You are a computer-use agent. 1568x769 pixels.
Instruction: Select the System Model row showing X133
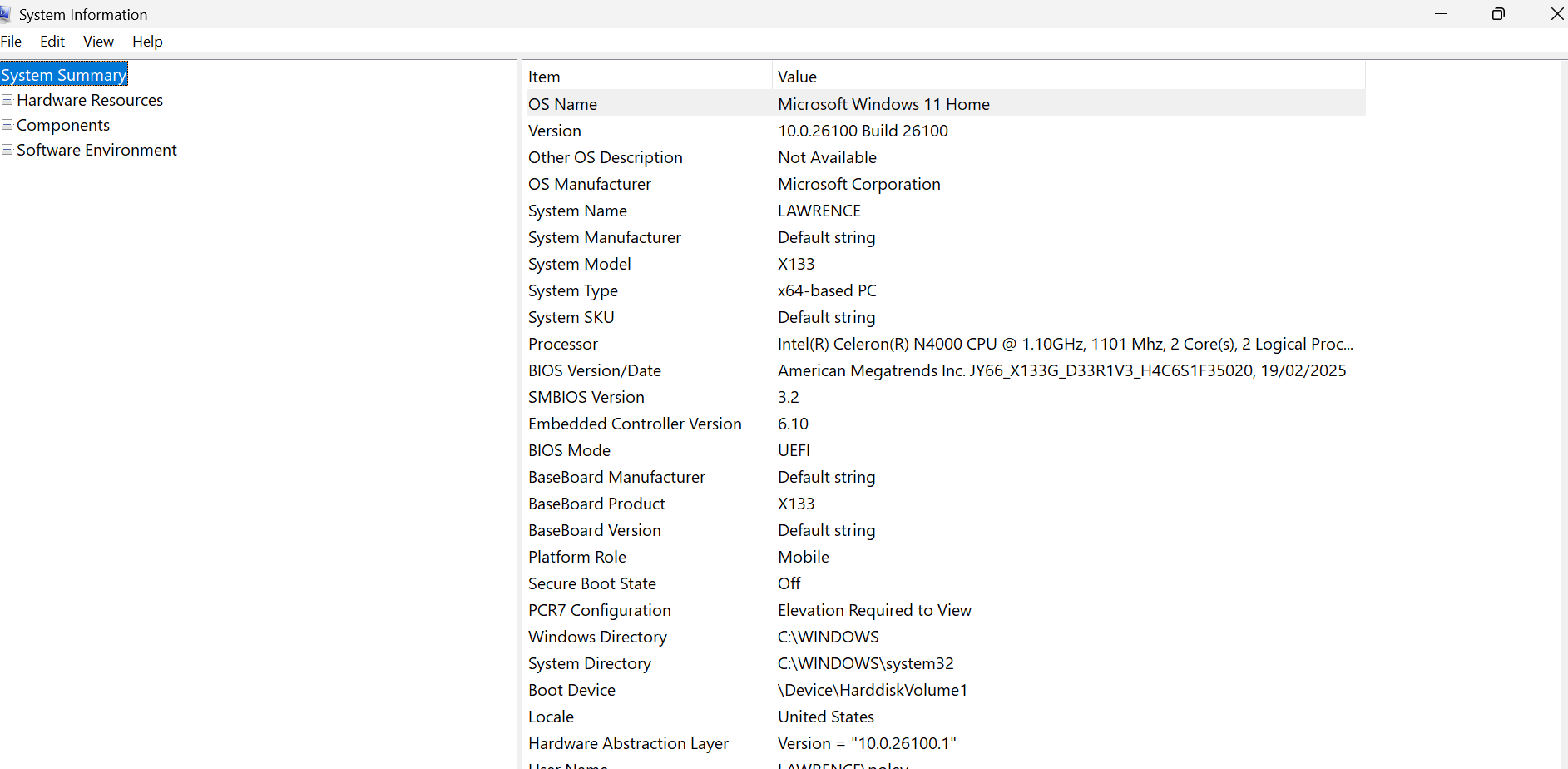click(749, 264)
